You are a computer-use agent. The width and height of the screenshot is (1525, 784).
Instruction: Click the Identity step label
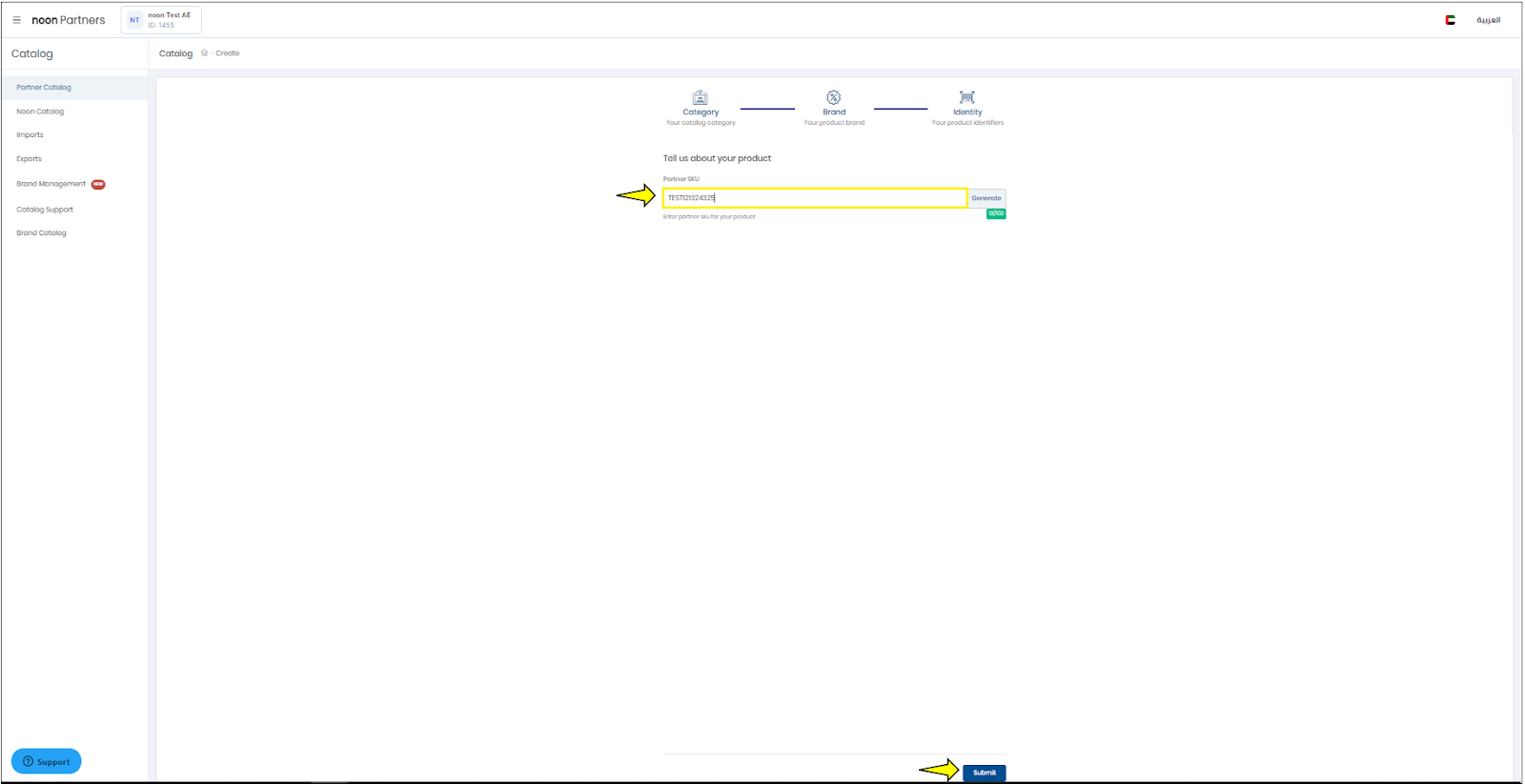coord(967,112)
